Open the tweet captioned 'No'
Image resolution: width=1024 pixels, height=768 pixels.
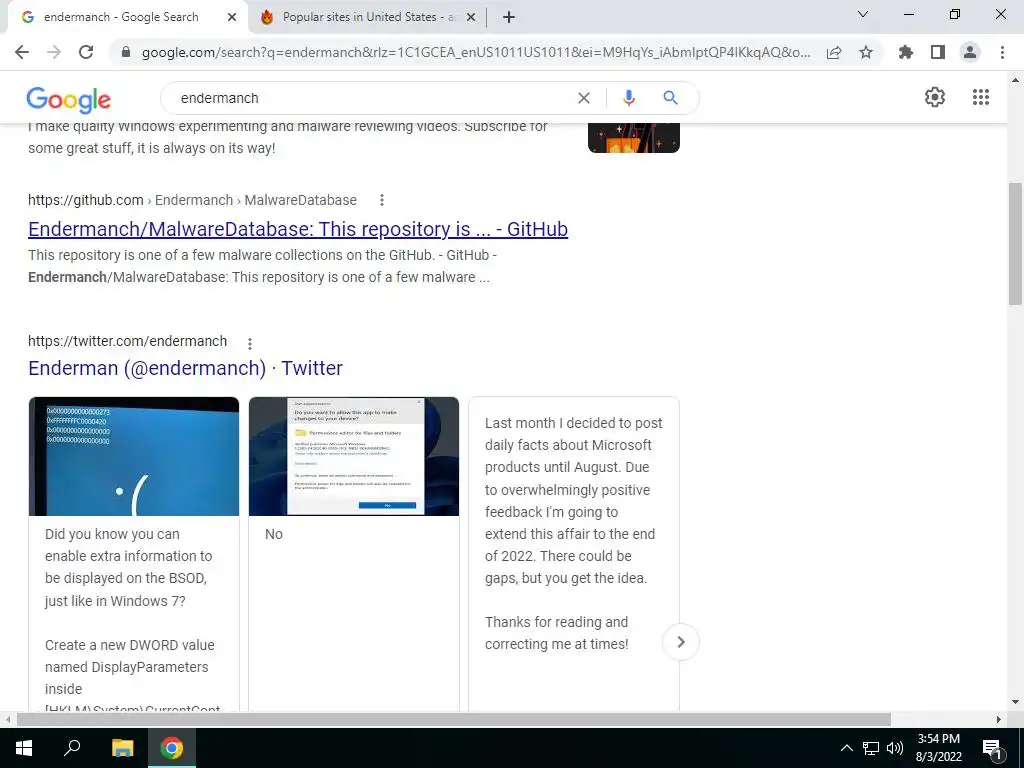[274, 534]
